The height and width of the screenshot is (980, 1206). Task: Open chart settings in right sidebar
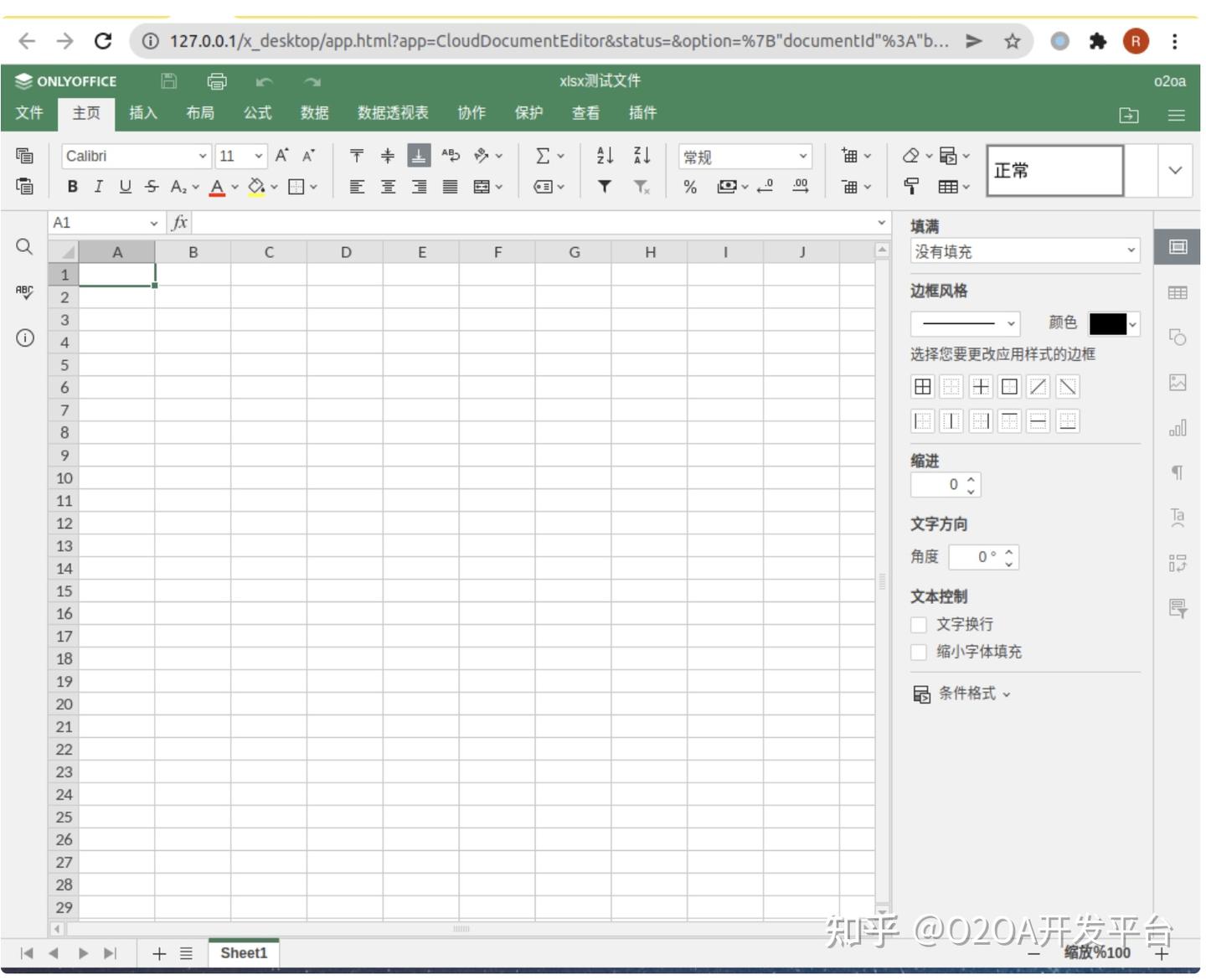click(x=1178, y=428)
